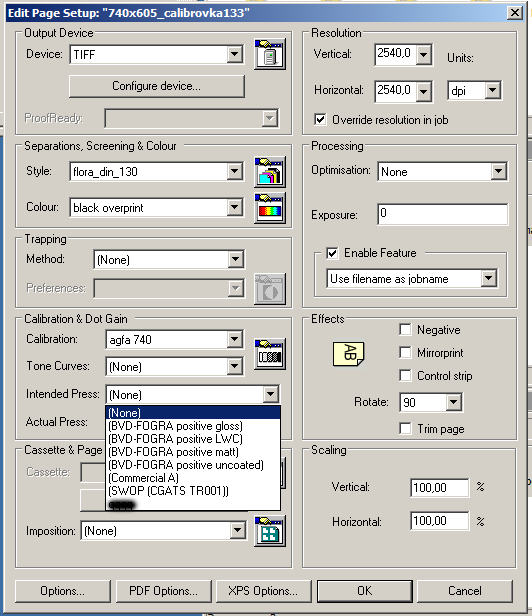The height and width of the screenshot is (616, 532).
Task: Open the Calibration dropdown showing agfa 740
Action: coord(174,339)
